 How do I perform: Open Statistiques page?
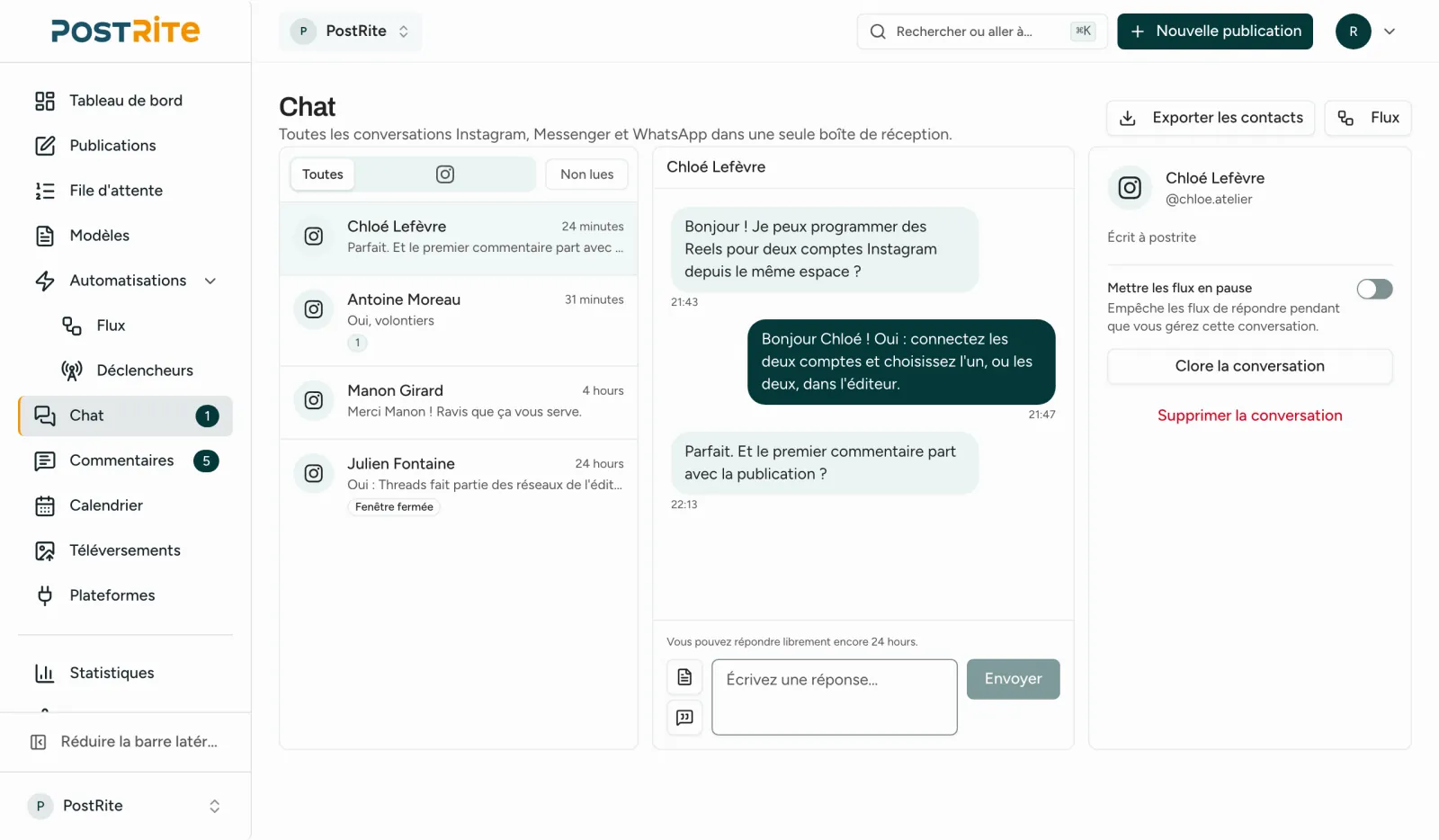[x=125, y=673]
